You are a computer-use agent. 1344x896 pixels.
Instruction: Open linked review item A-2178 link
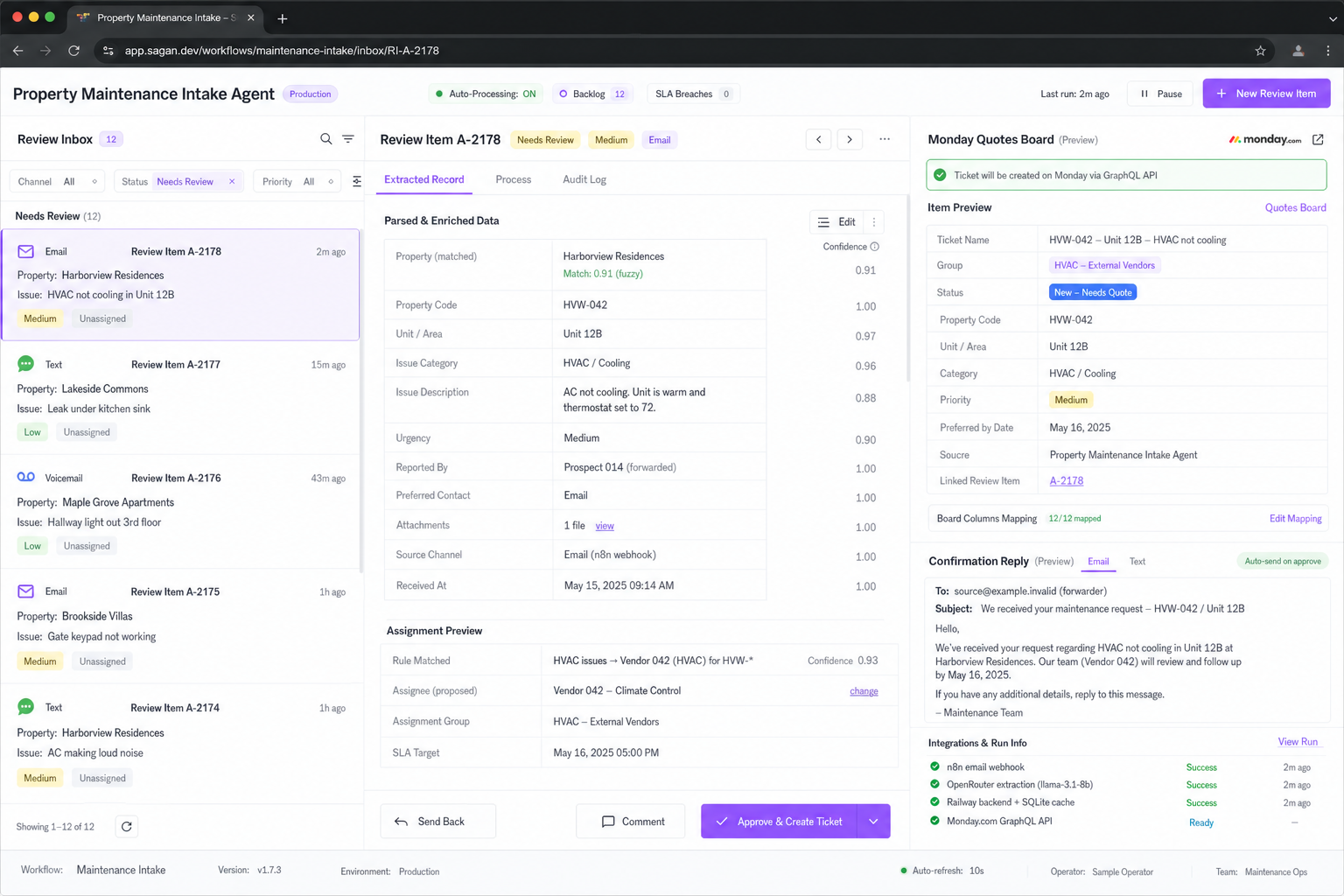[1066, 481]
